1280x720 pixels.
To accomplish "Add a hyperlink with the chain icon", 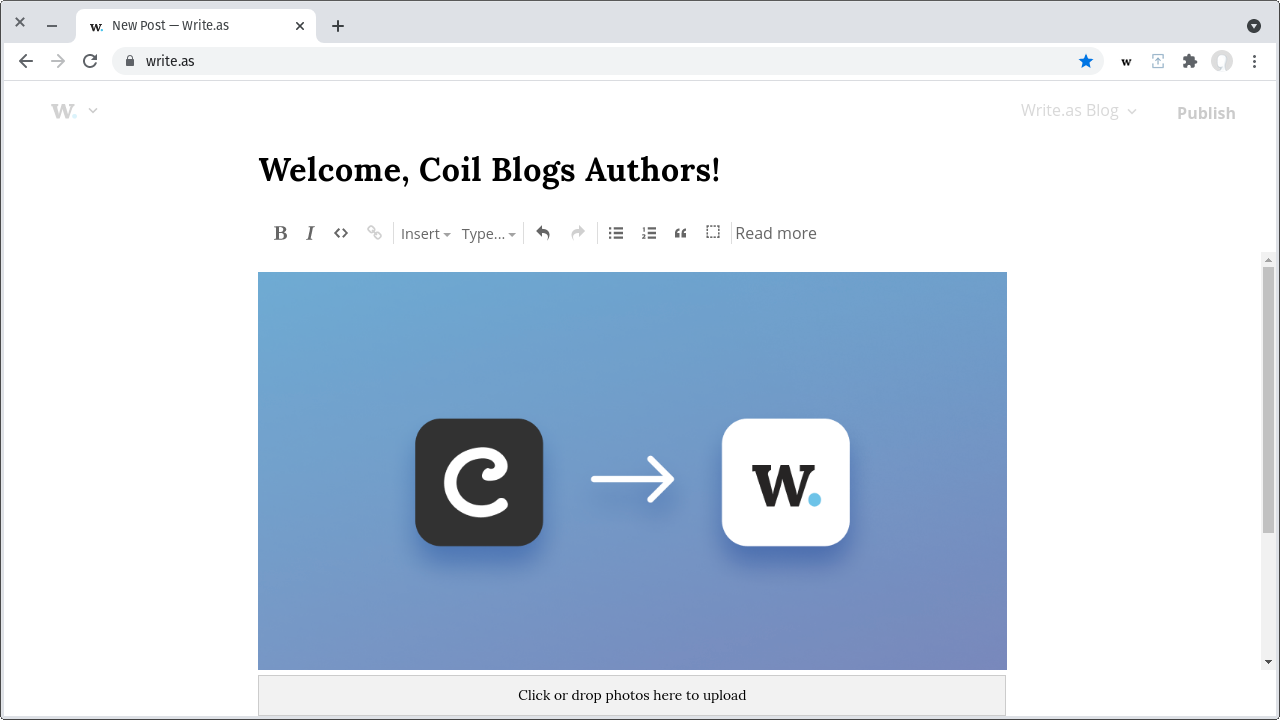I will coord(374,232).
